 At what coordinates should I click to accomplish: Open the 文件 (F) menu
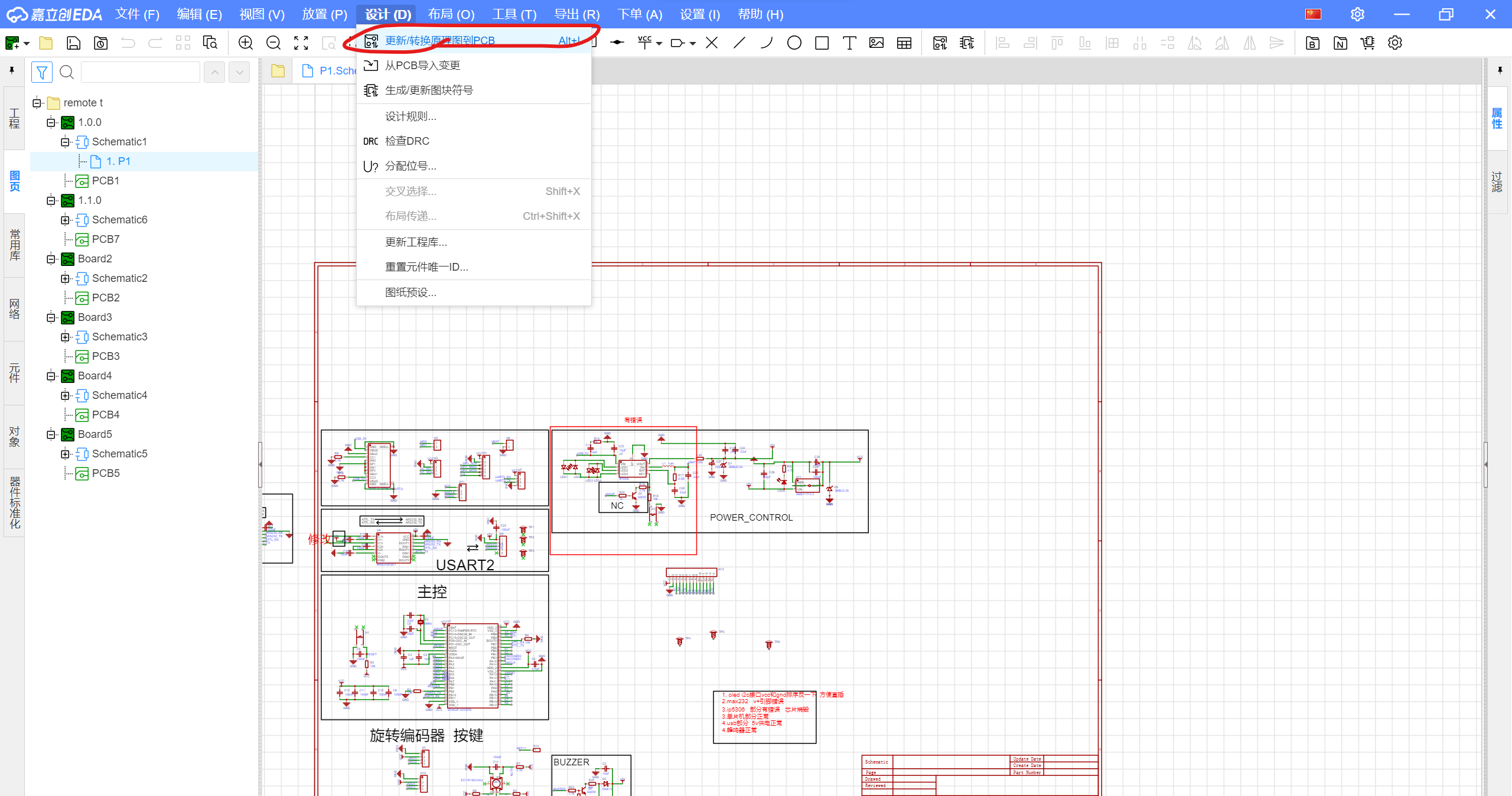(x=137, y=14)
